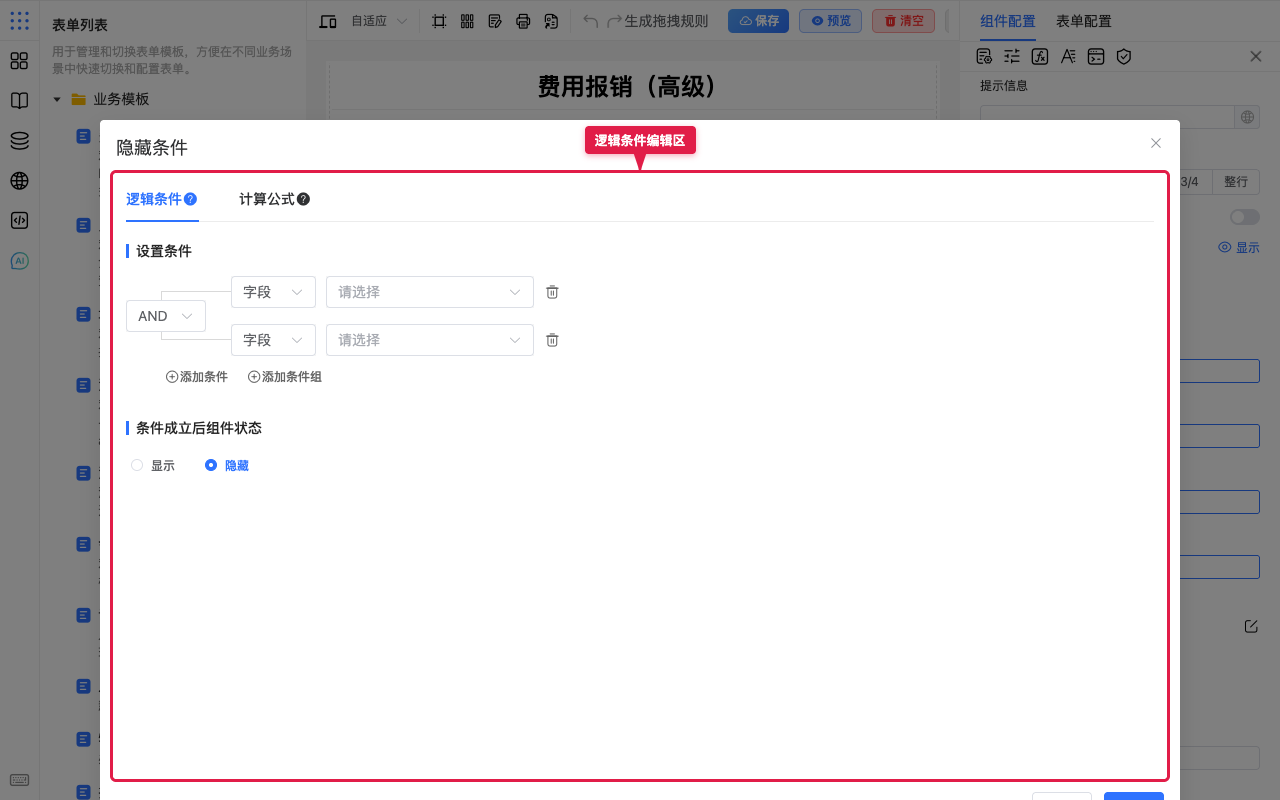Click the 条件成立后组件状态 heading
The image size is (1280, 800).
pos(199,428)
